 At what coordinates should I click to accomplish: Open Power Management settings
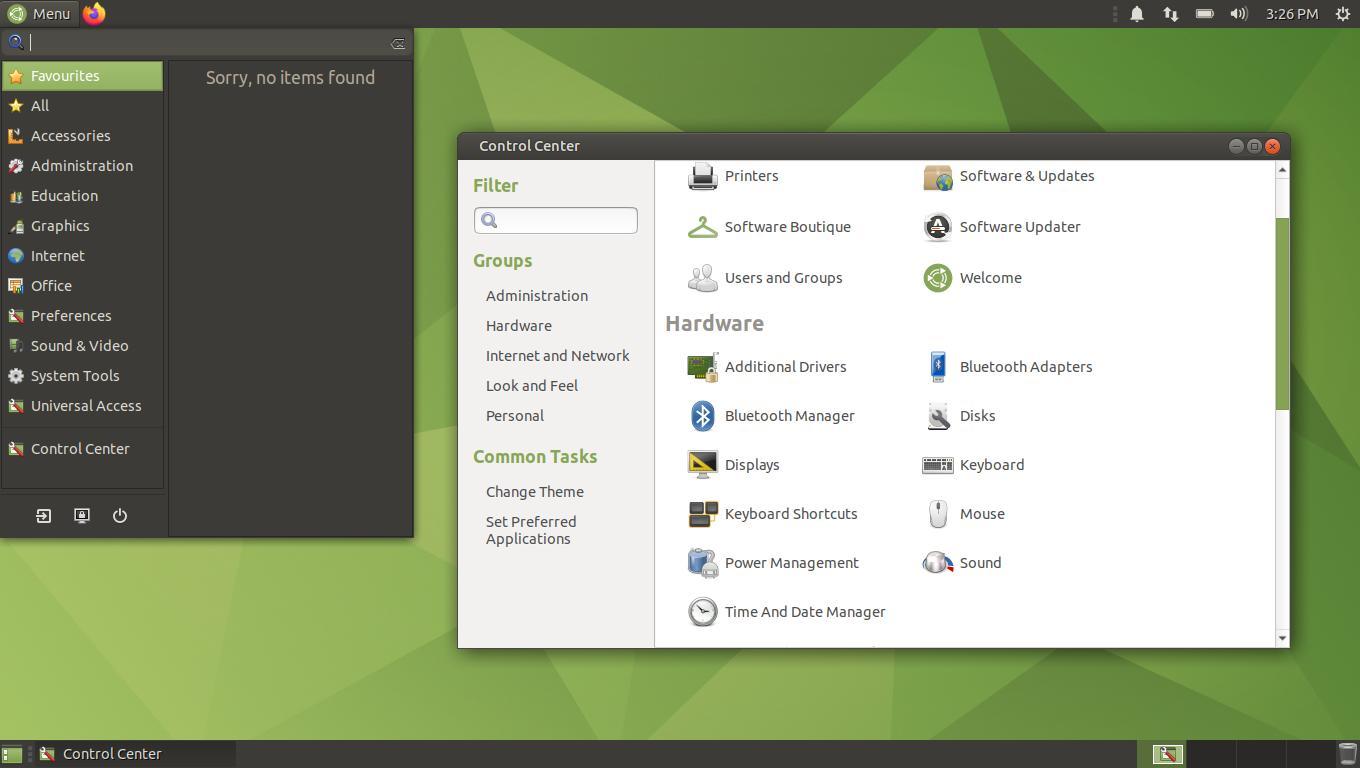click(791, 562)
